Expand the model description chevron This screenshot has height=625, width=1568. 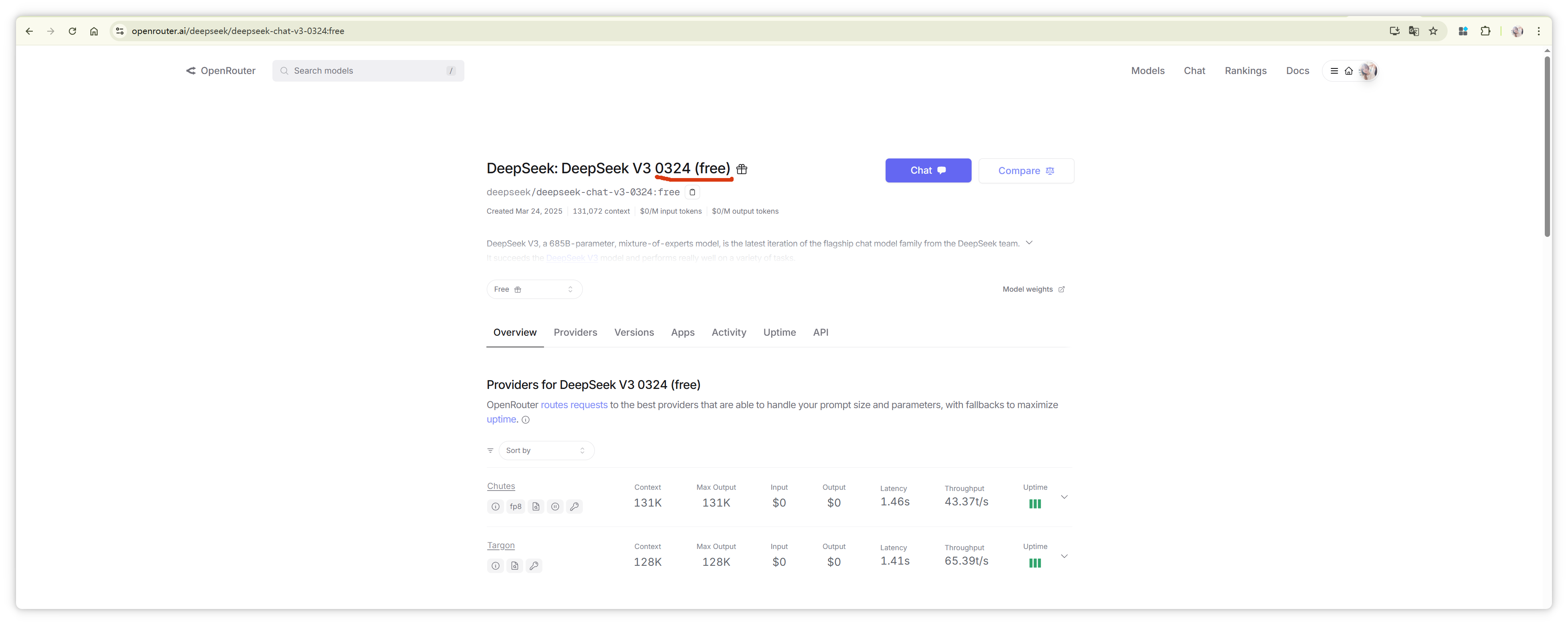tap(1029, 243)
